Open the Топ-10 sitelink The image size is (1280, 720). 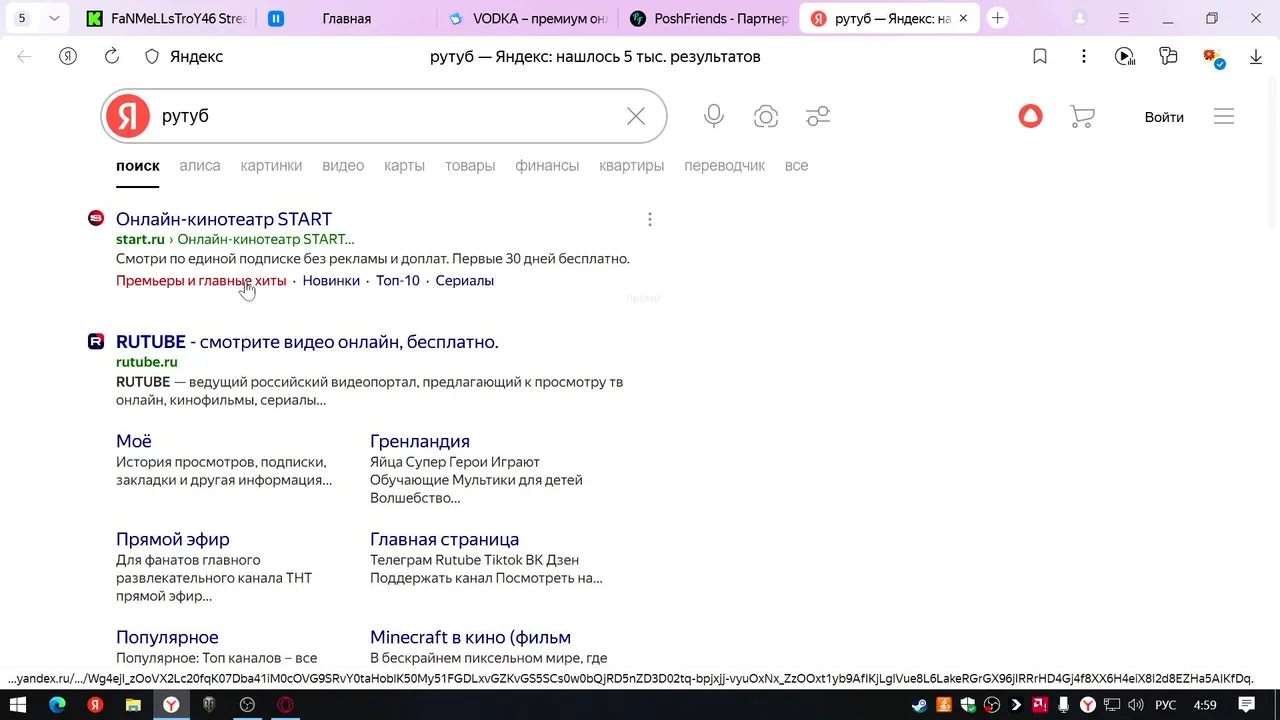point(398,281)
